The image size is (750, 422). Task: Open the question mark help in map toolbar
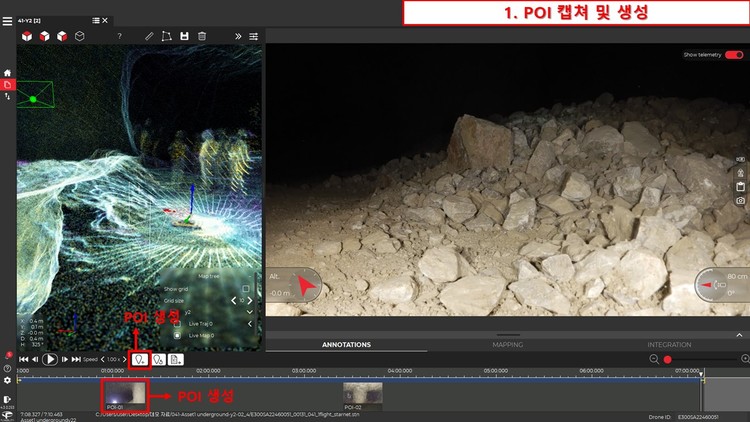tap(120, 36)
